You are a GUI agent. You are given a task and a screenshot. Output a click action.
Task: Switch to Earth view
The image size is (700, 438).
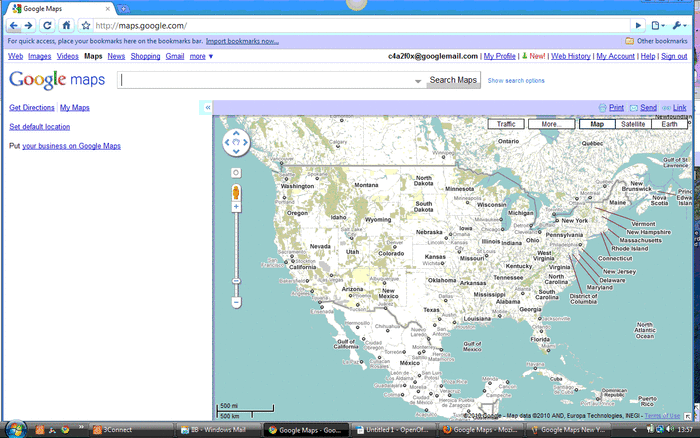point(669,124)
